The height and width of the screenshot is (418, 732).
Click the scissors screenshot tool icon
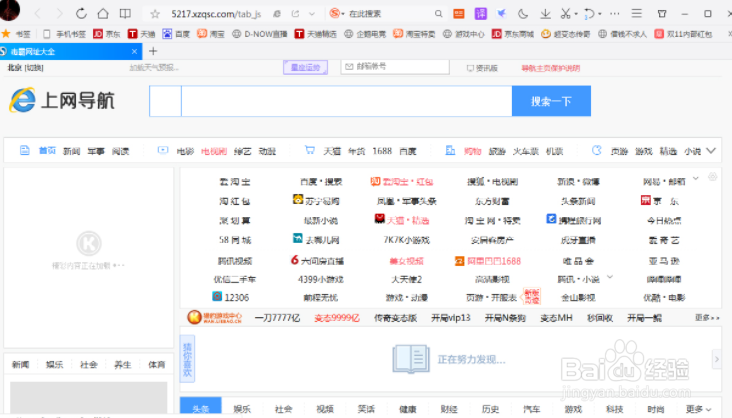tap(565, 14)
